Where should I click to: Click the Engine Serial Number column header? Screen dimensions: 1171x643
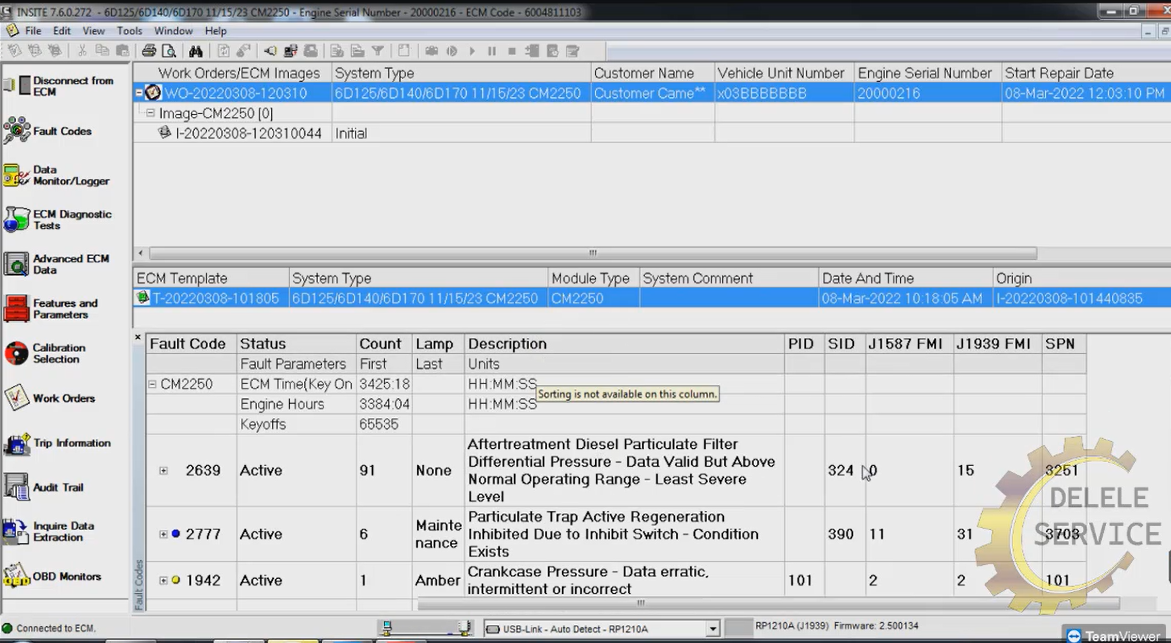928,73
